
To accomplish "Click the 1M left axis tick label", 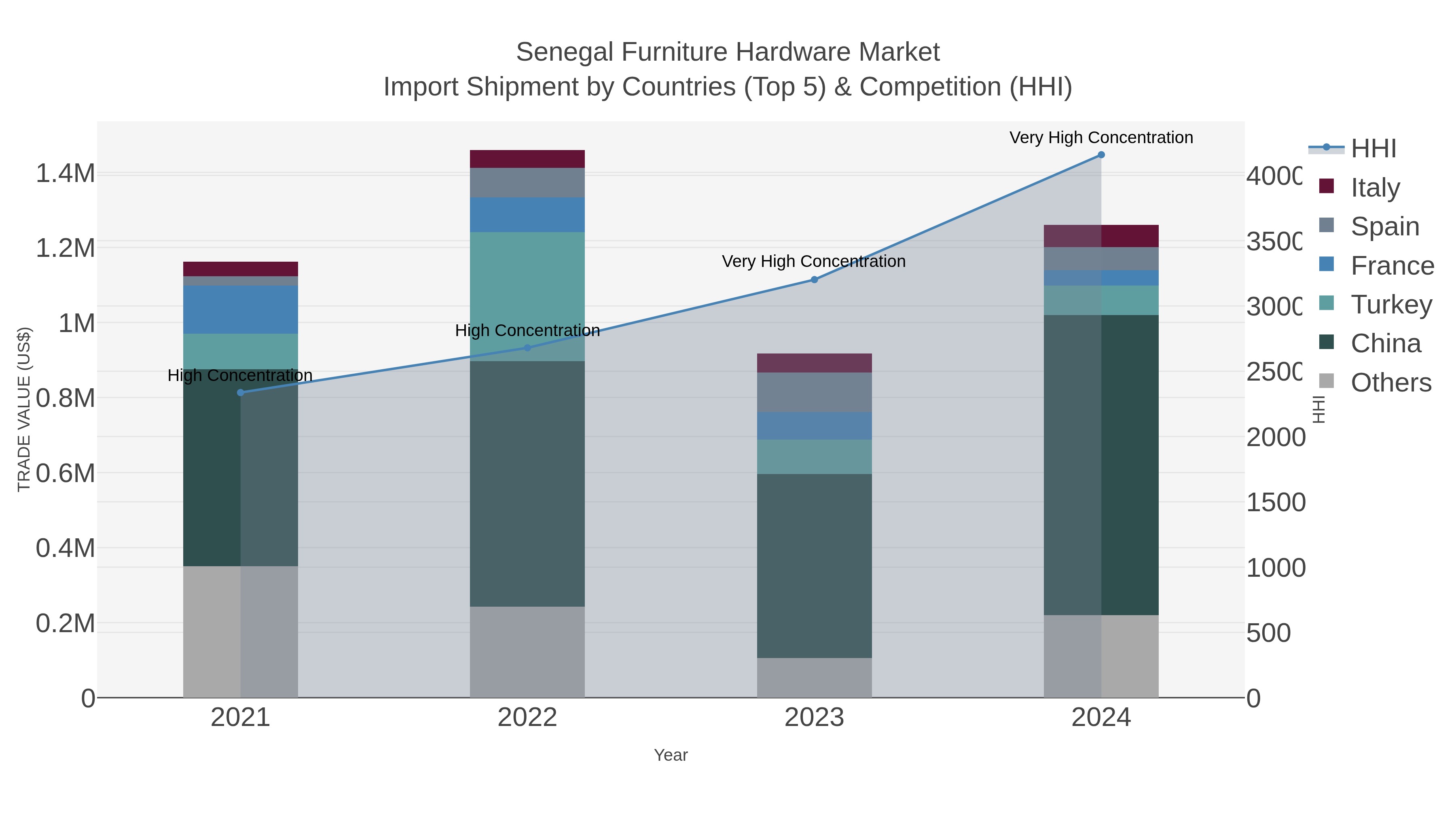I will tap(76, 323).
